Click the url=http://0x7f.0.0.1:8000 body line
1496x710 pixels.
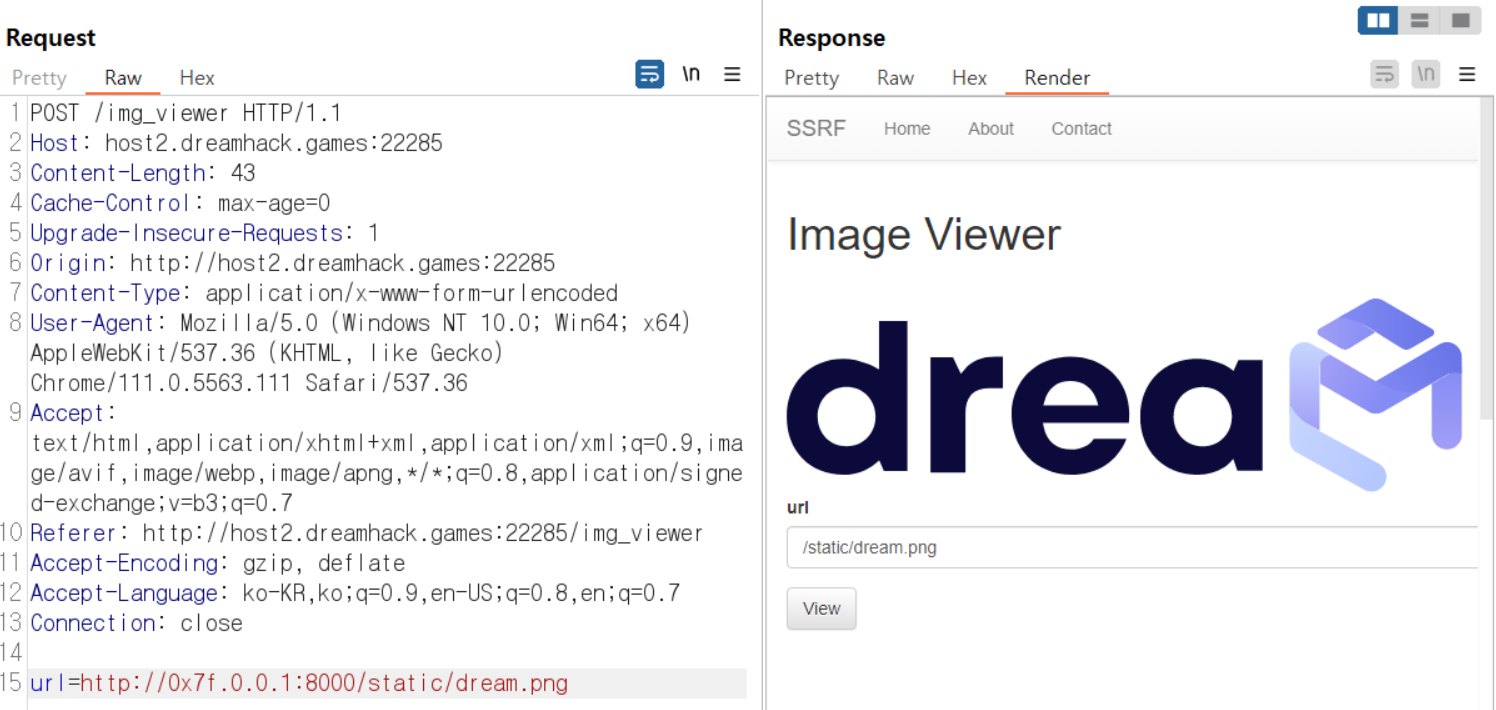coord(299,683)
